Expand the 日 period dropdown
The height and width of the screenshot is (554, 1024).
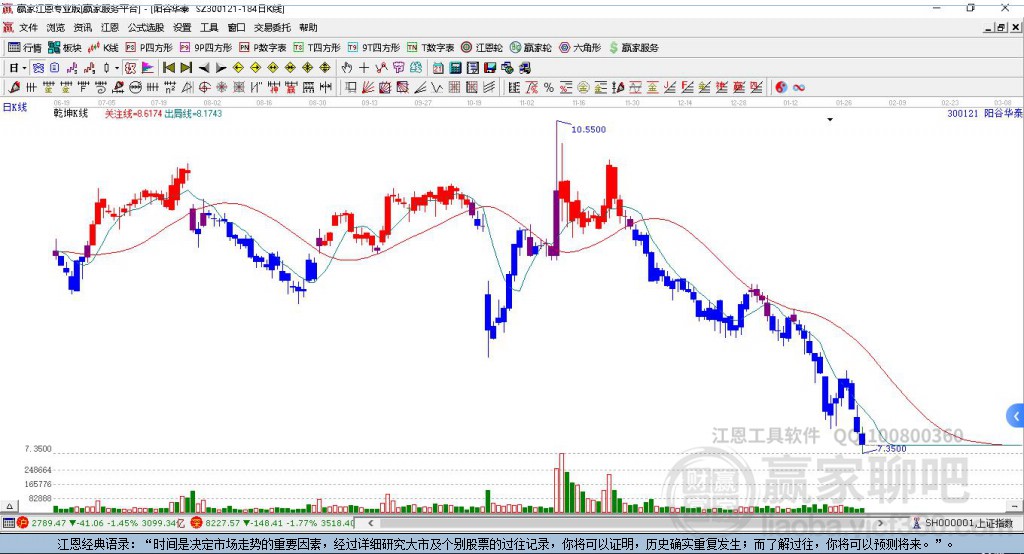click(24, 68)
